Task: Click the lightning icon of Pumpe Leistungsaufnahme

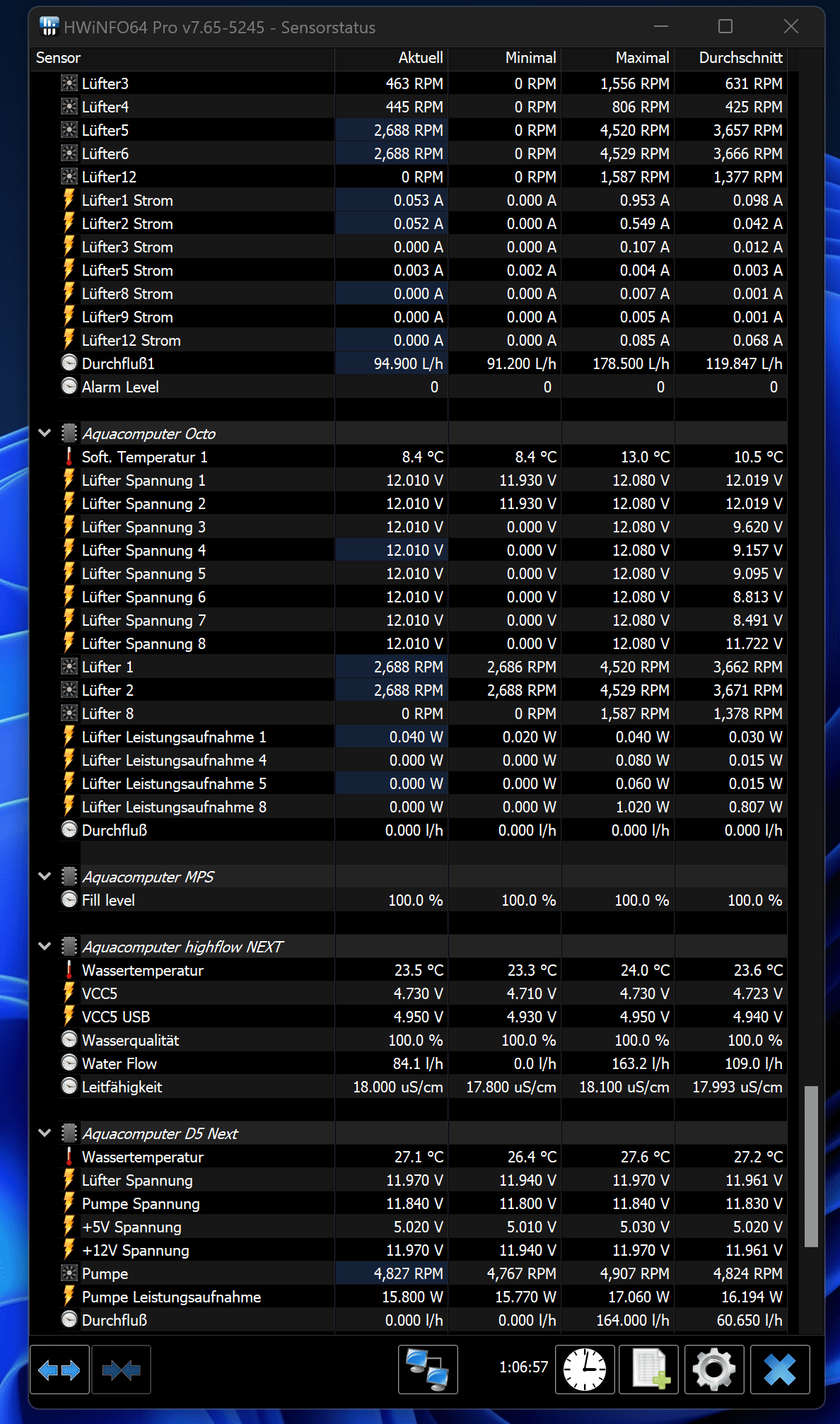Action: [69, 1297]
